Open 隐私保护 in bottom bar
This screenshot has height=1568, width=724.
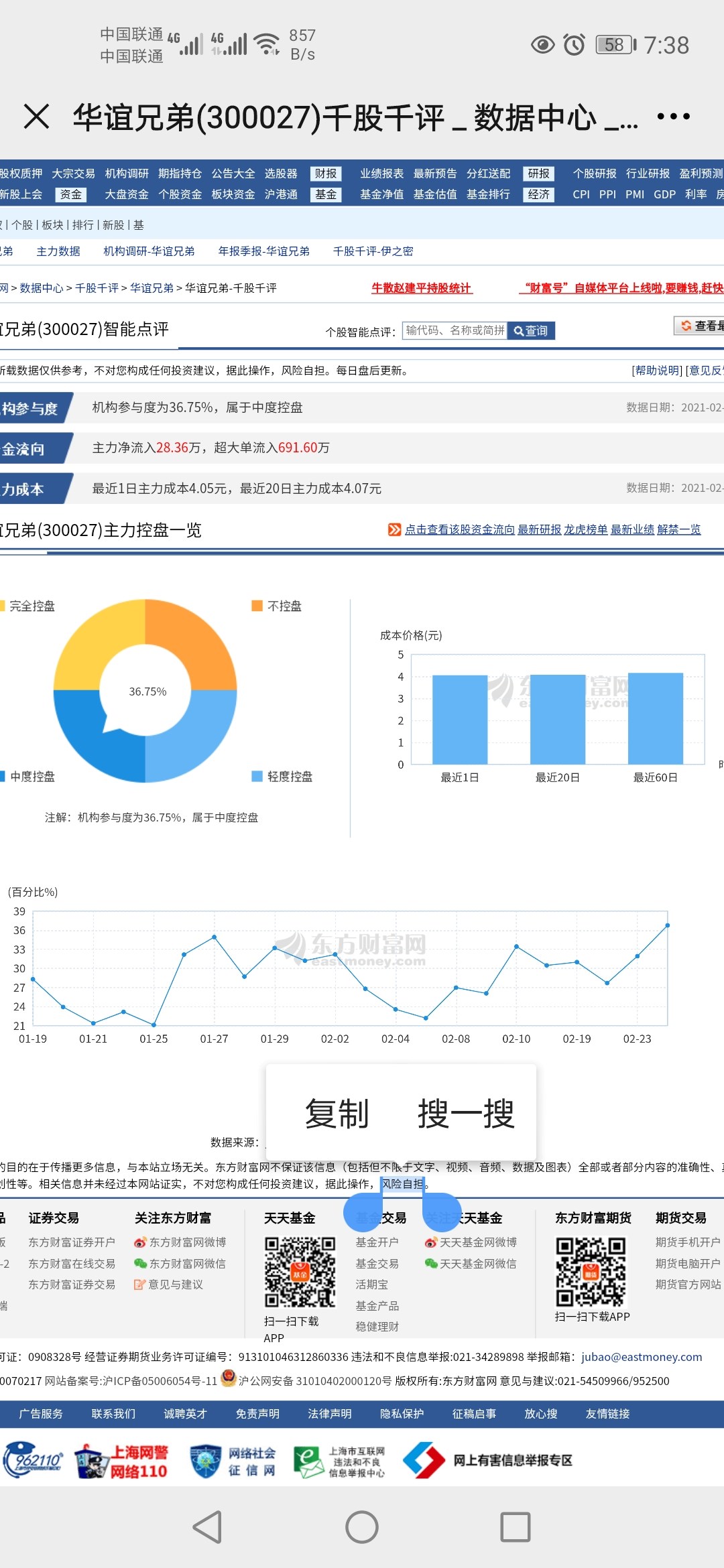pyautogui.click(x=402, y=1414)
